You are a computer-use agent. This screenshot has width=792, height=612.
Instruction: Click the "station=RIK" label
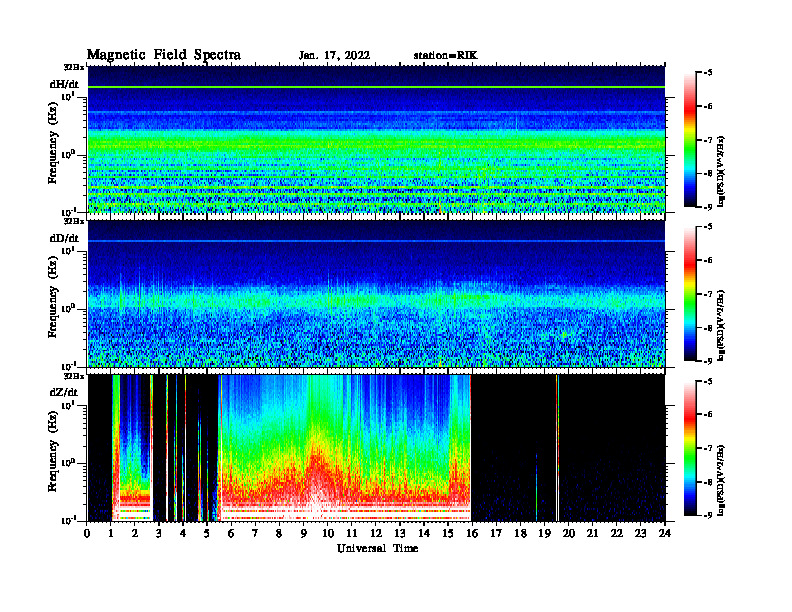[445, 56]
